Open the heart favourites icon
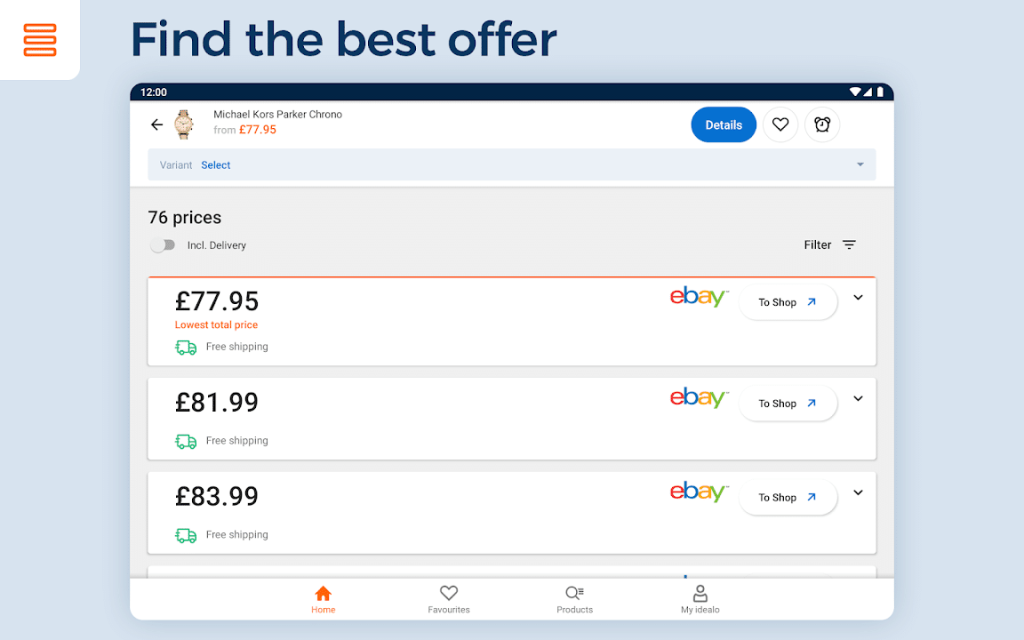The width and height of the screenshot is (1024, 640). (781, 124)
